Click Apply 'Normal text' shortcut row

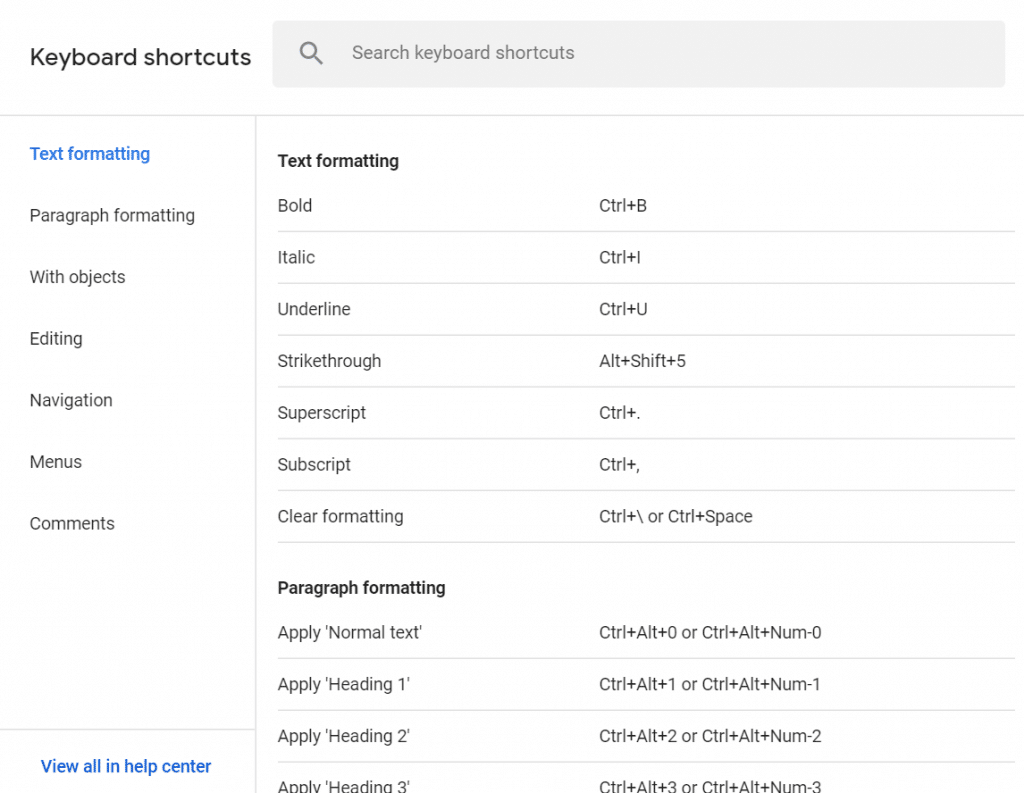(x=645, y=633)
